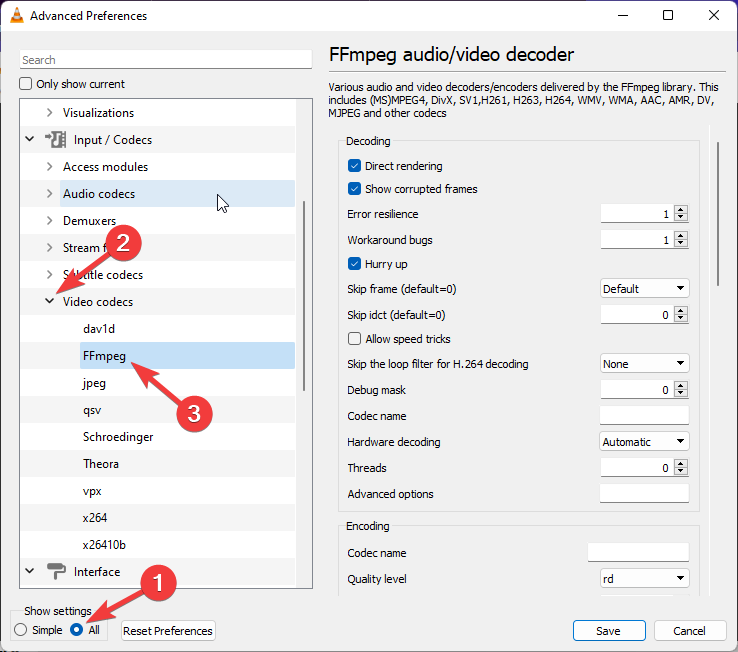Screen dimensions: 738x652
Task: Expand the Demuxers tree node
Action: (x=49, y=220)
